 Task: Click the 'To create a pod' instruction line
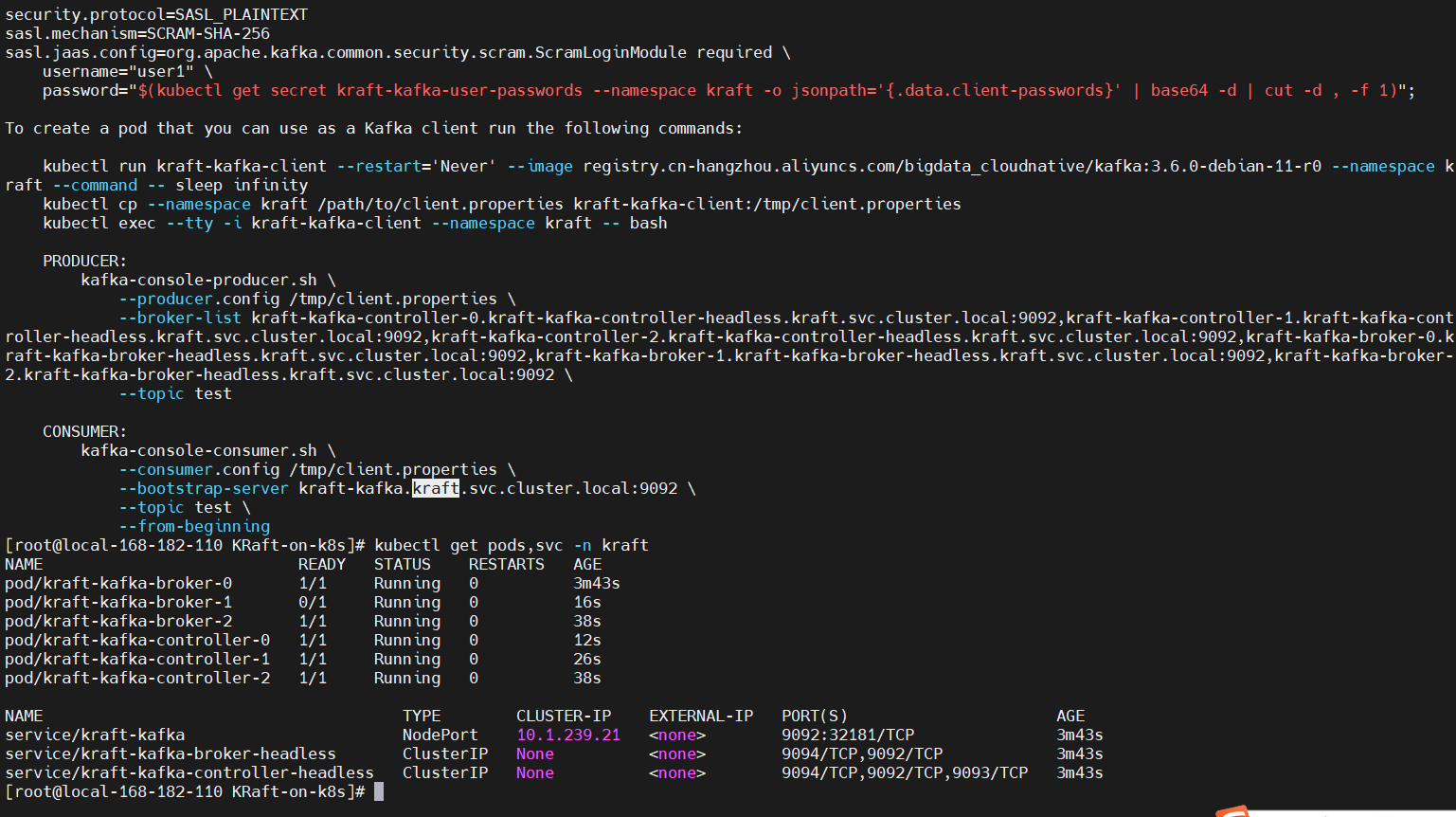[x=374, y=129]
